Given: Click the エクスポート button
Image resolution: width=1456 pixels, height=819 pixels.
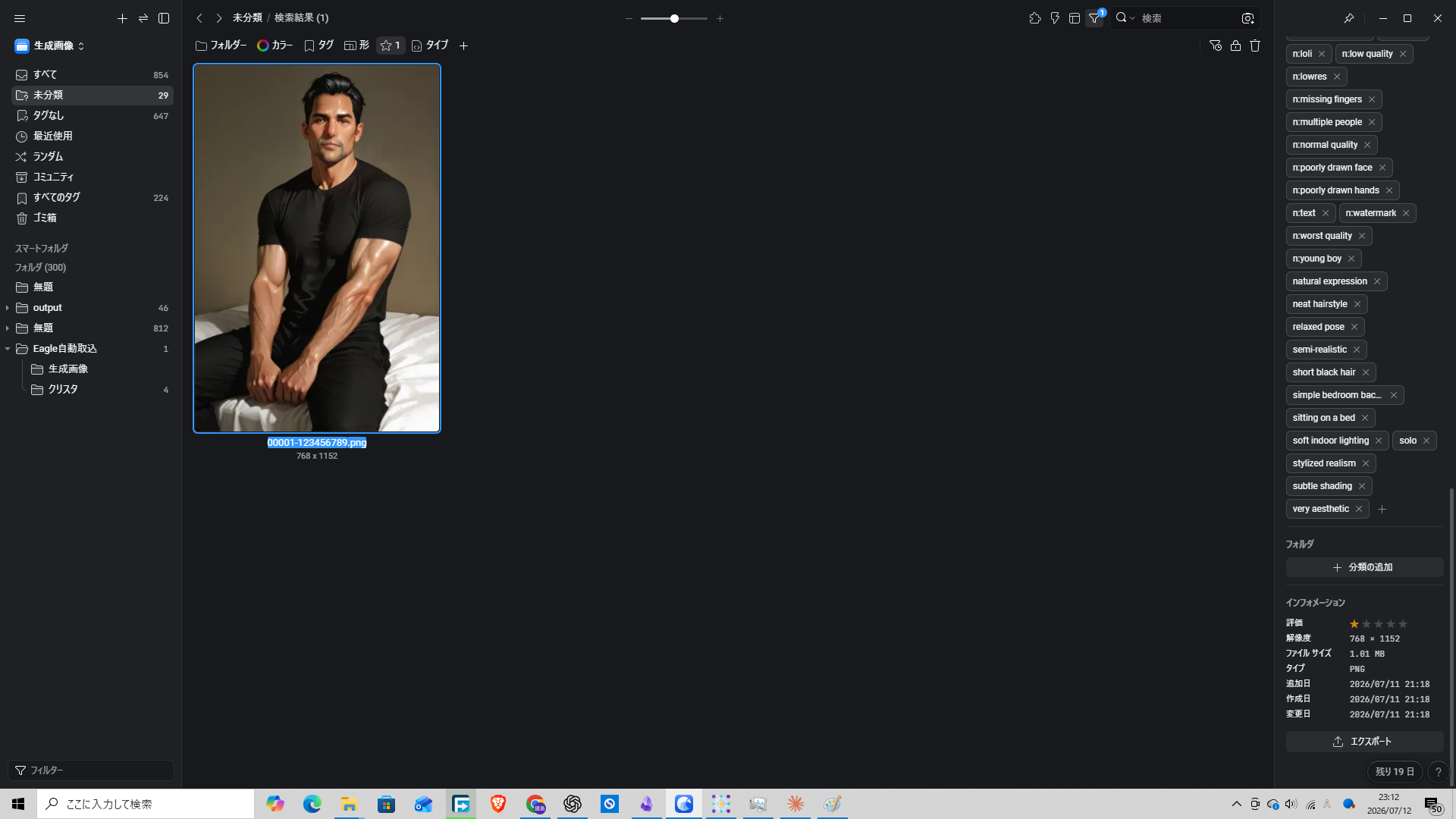Looking at the screenshot, I should click(1363, 742).
